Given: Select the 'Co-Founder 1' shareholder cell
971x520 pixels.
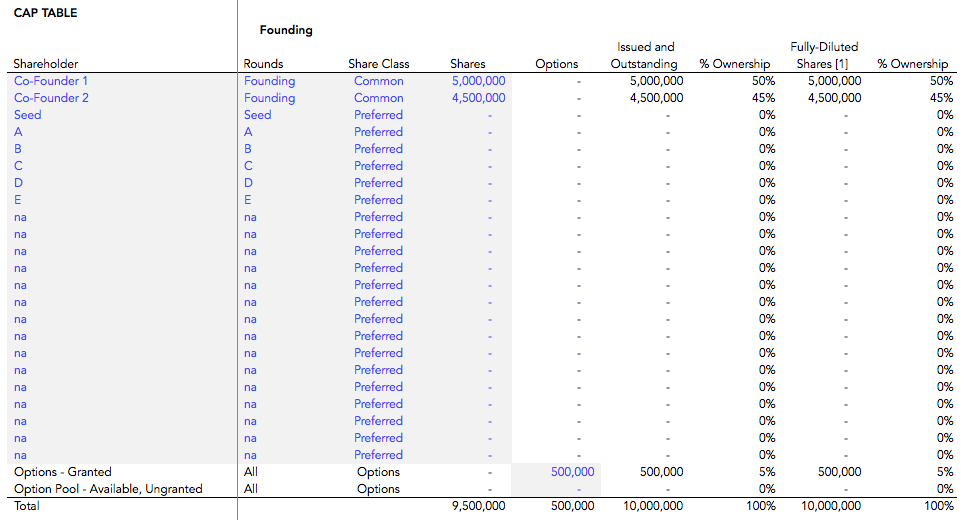Looking at the screenshot, I should (x=51, y=81).
